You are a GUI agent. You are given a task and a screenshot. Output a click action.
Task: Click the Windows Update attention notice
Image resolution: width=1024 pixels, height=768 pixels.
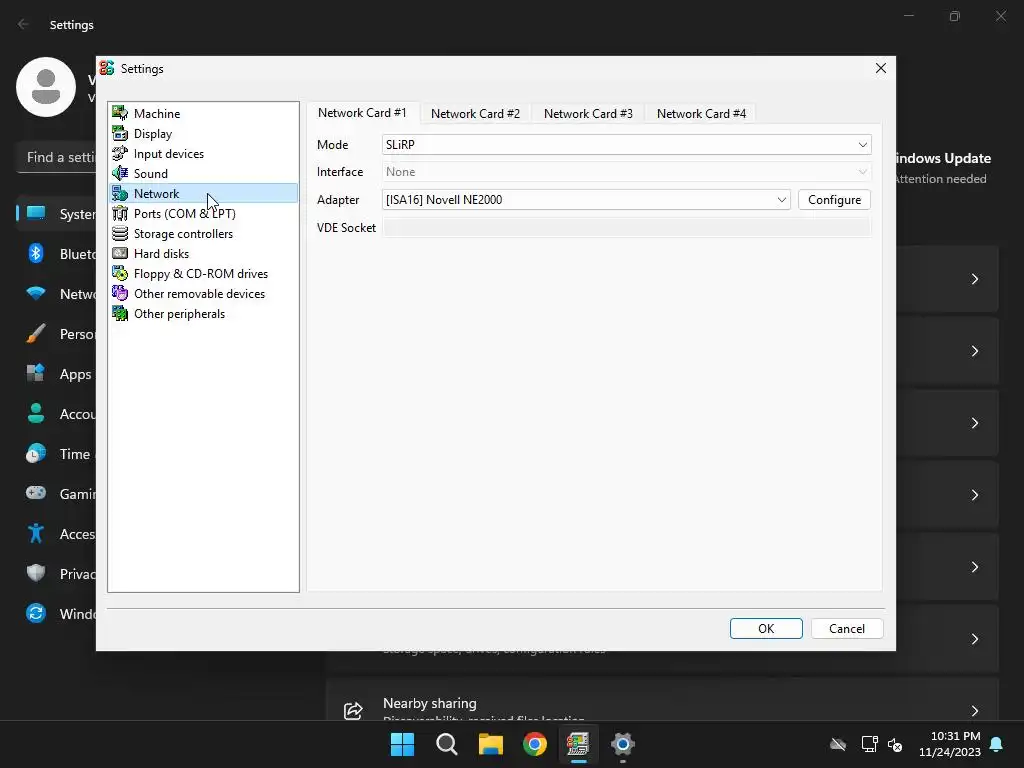(x=943, y=168)
